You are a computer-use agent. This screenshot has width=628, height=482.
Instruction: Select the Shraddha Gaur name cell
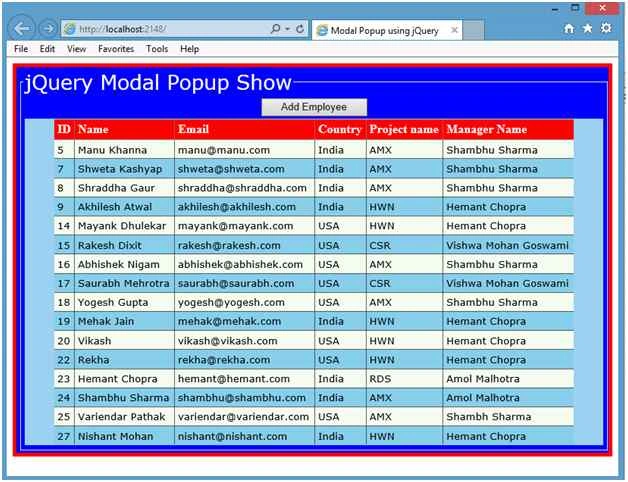point(124,188)
